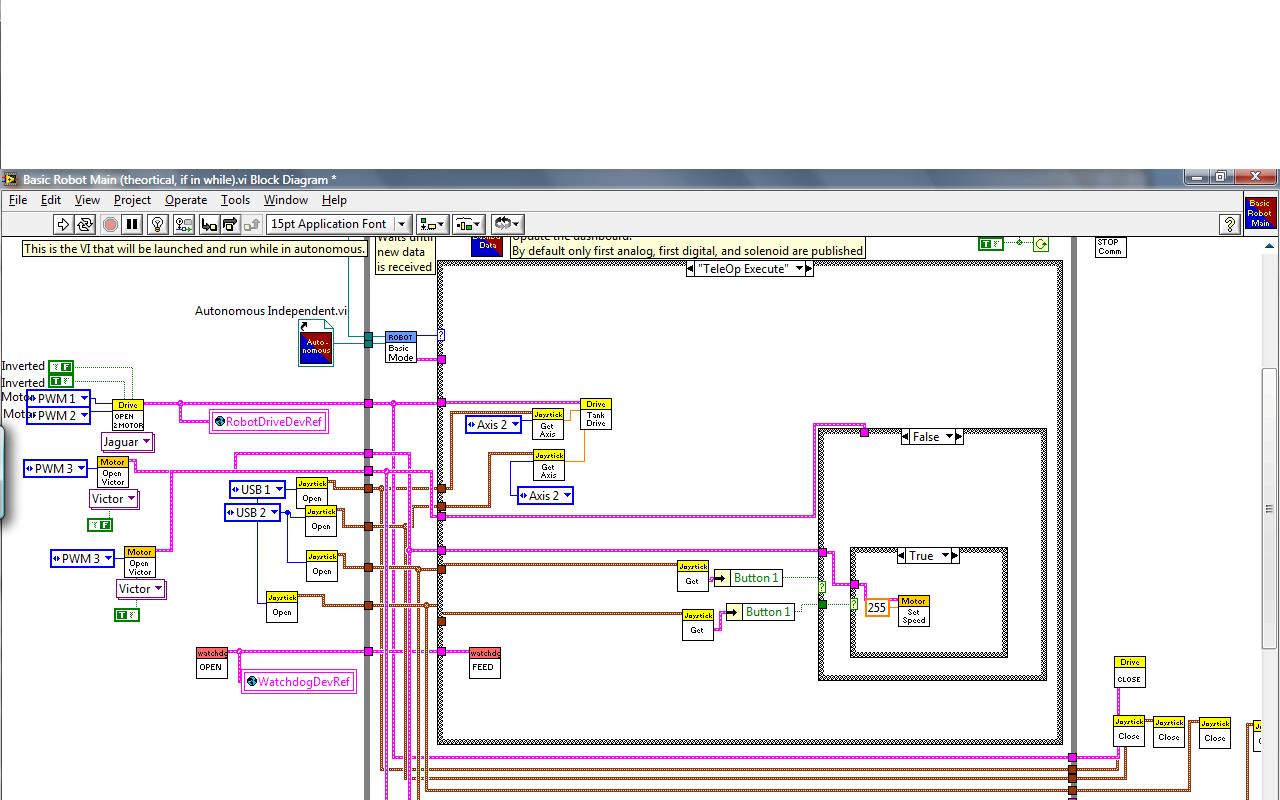
Task: Toggle Highlight Execution lightbulb
Action: [157, 224]
